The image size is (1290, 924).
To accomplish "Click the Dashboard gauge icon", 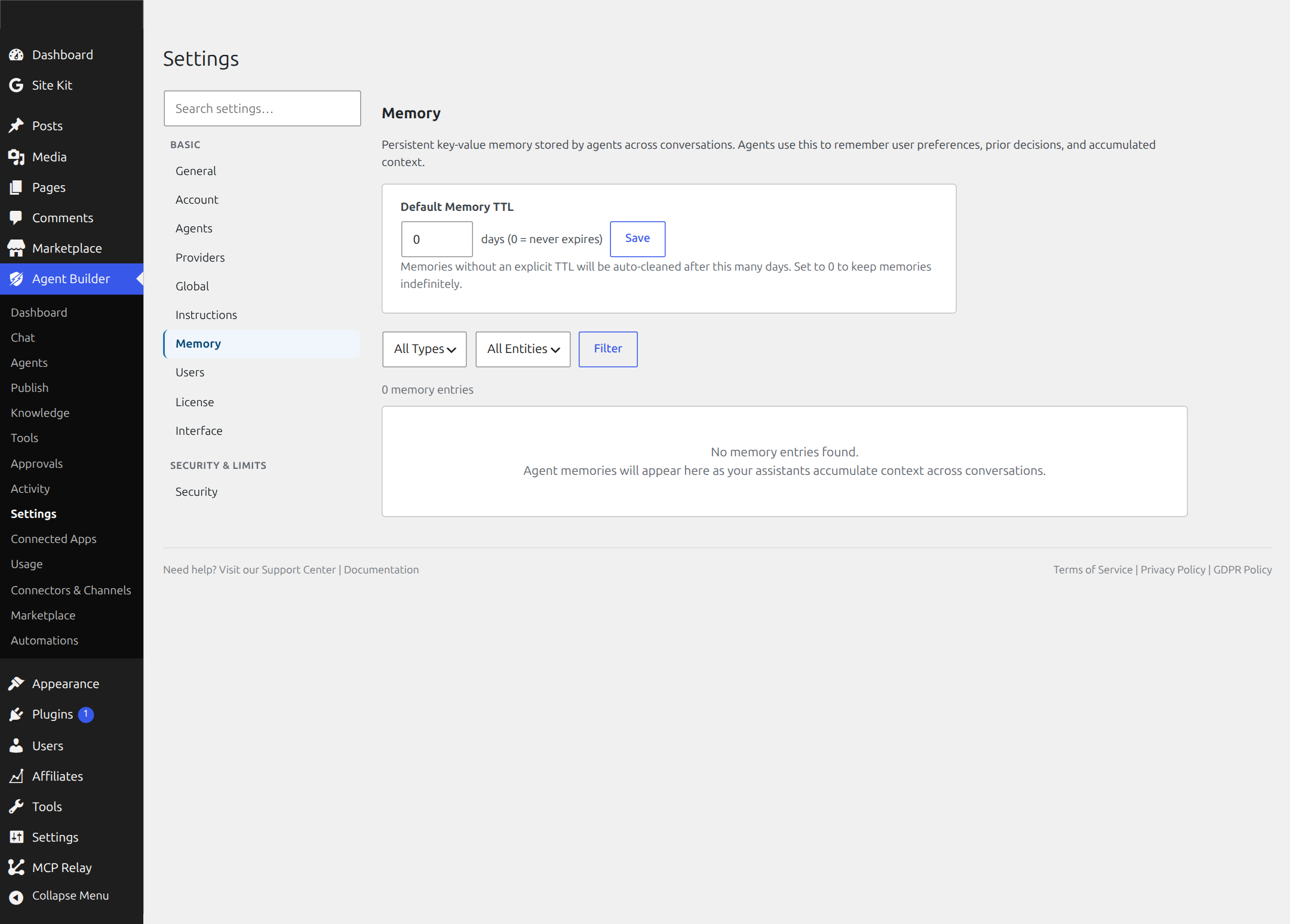I will (16, 55).
